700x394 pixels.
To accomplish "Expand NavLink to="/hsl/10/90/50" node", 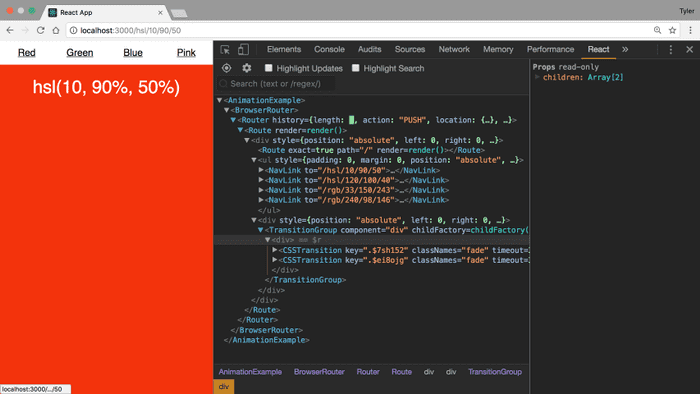I will click(x=261, y=170).
